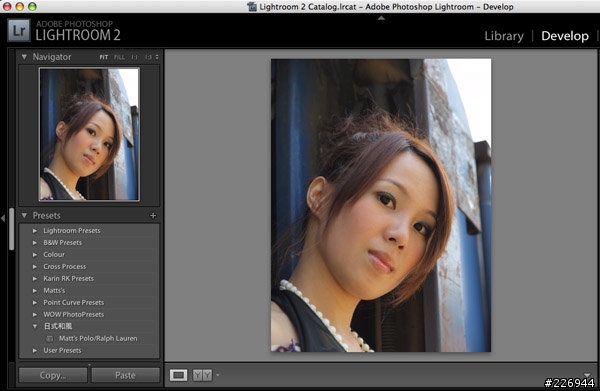The width and height of the screenshot is (600, 391).
Task: Expand the Matts's presets folder
Action: [x=35, y=291]
